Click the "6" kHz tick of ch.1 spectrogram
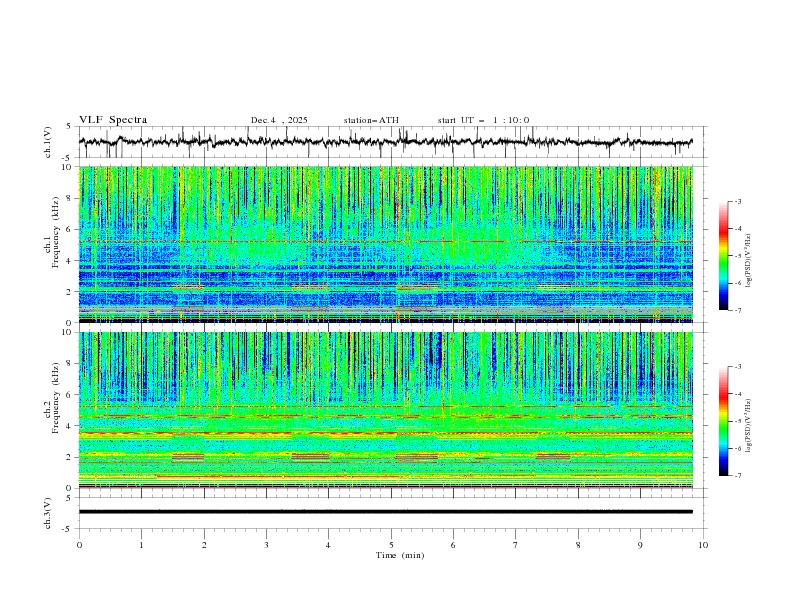This screenshot has width=792, height=612. click(71, 229)
